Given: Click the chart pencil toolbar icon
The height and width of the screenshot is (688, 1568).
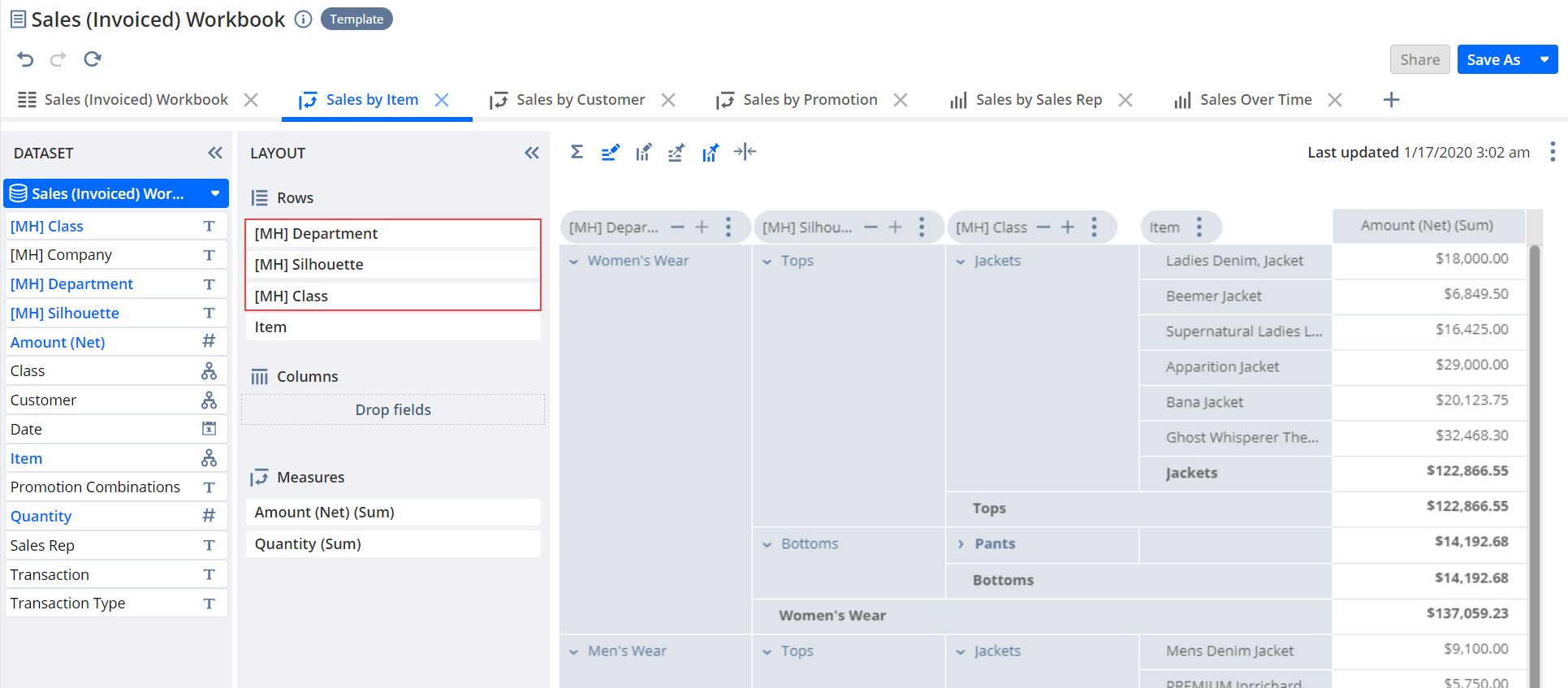Looking at the screenshot, I should click(x=643, y=152).
